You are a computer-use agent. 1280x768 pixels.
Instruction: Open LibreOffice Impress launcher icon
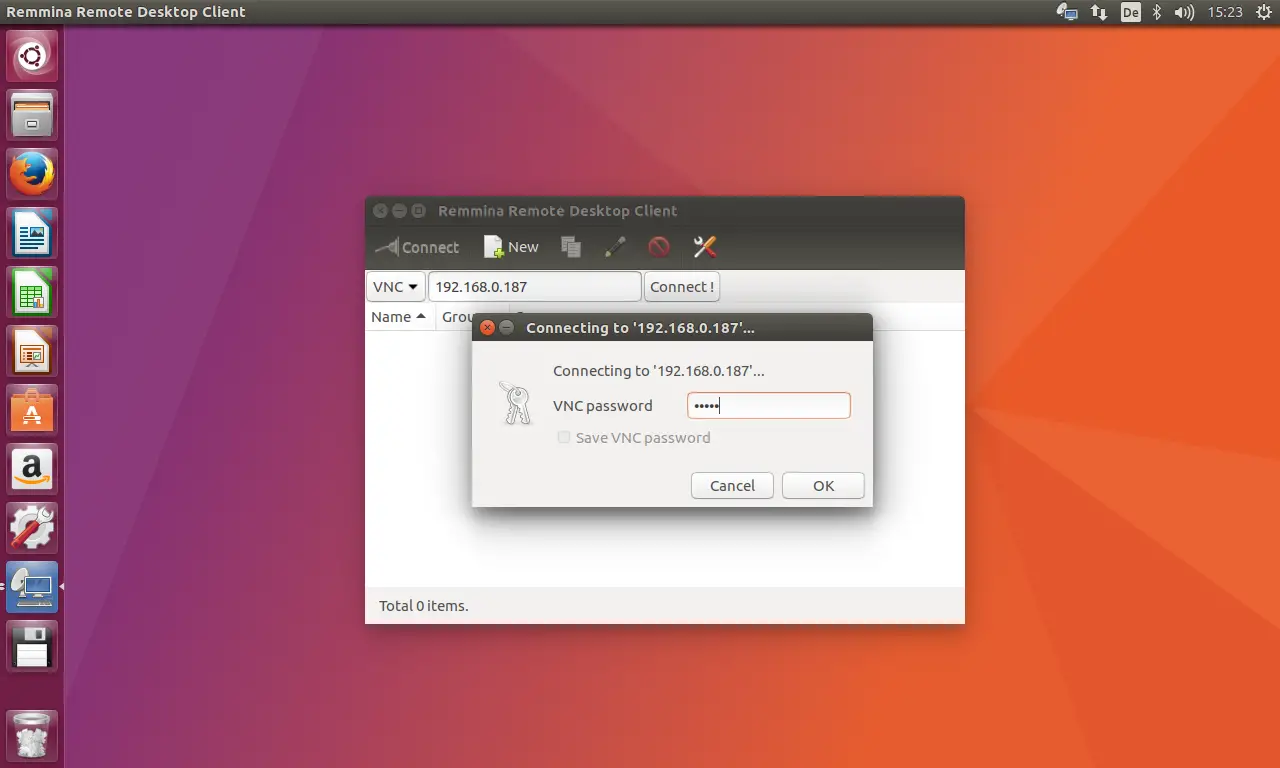32,351
